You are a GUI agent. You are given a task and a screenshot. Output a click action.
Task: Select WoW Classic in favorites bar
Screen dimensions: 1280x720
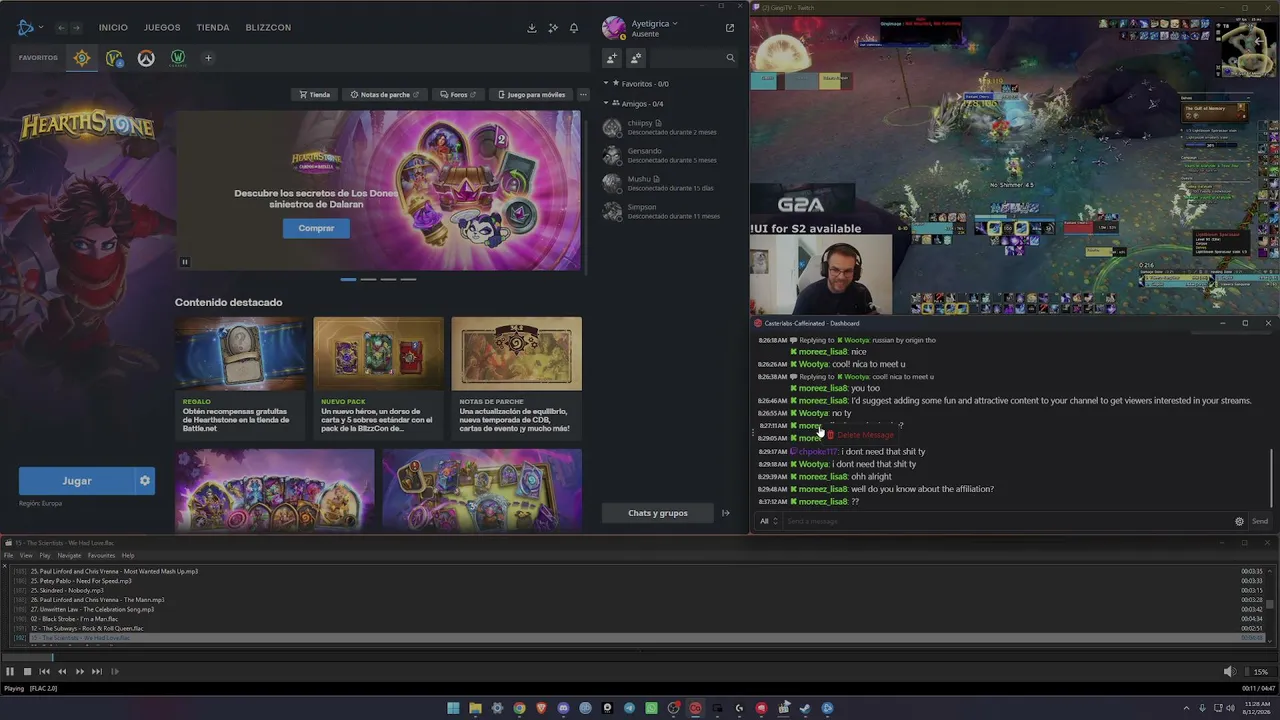(178, 58)
